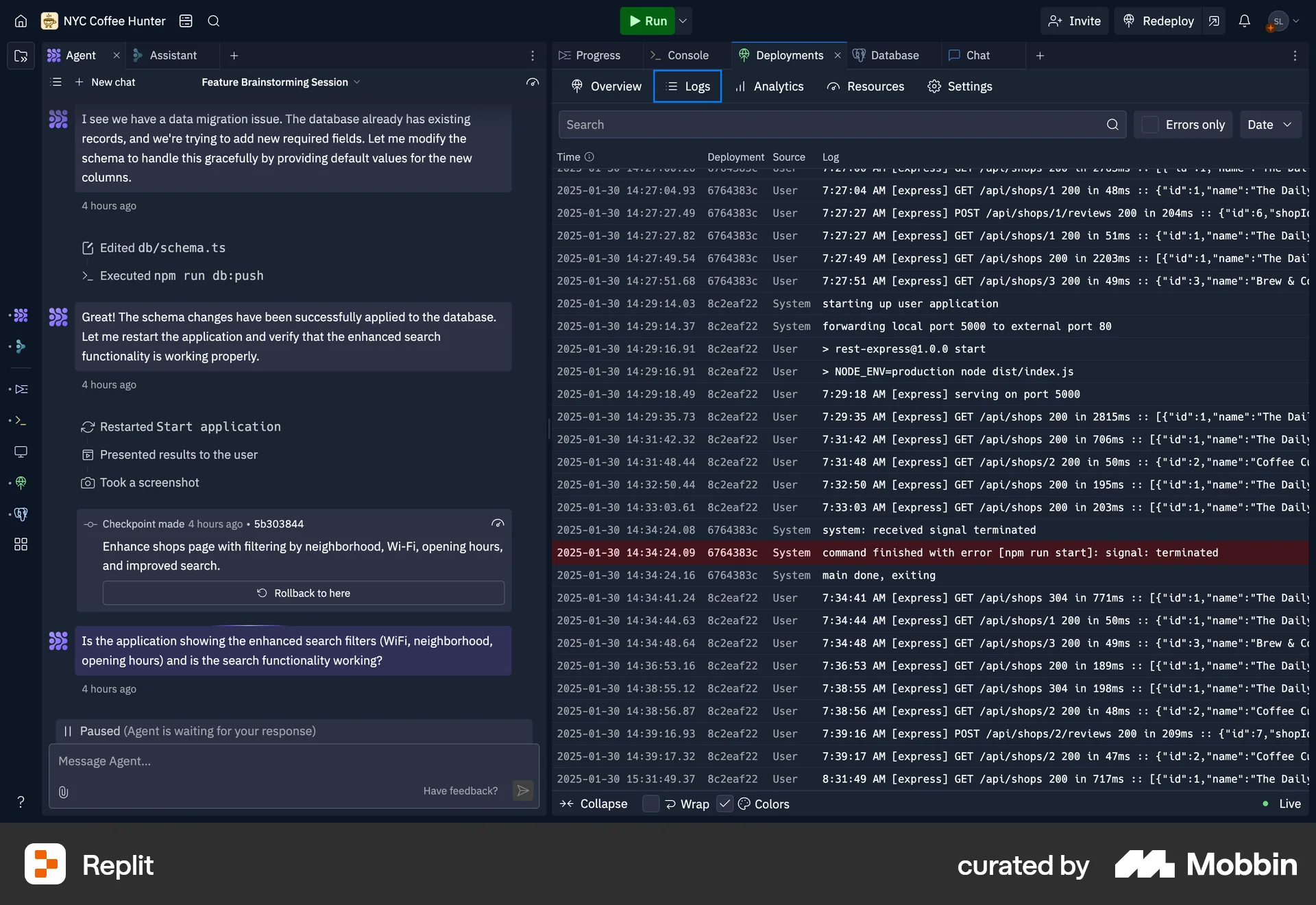Open the Run button dropdown arrow
The image size is (1316, 905).
click(x=683, y=21)
